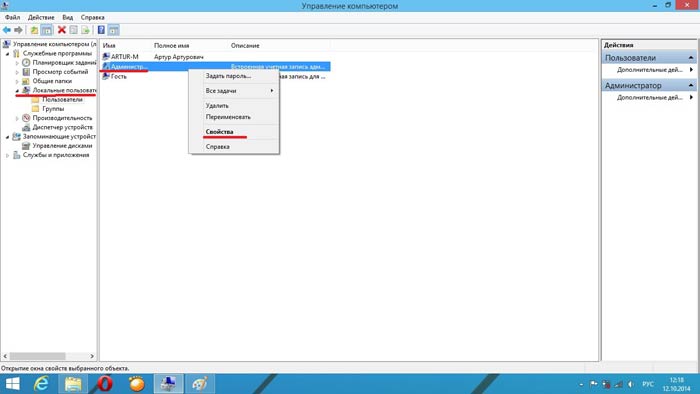Collapse the Служебные программы tree node
The image size is (700, 394).
click(x=8, y=54)
